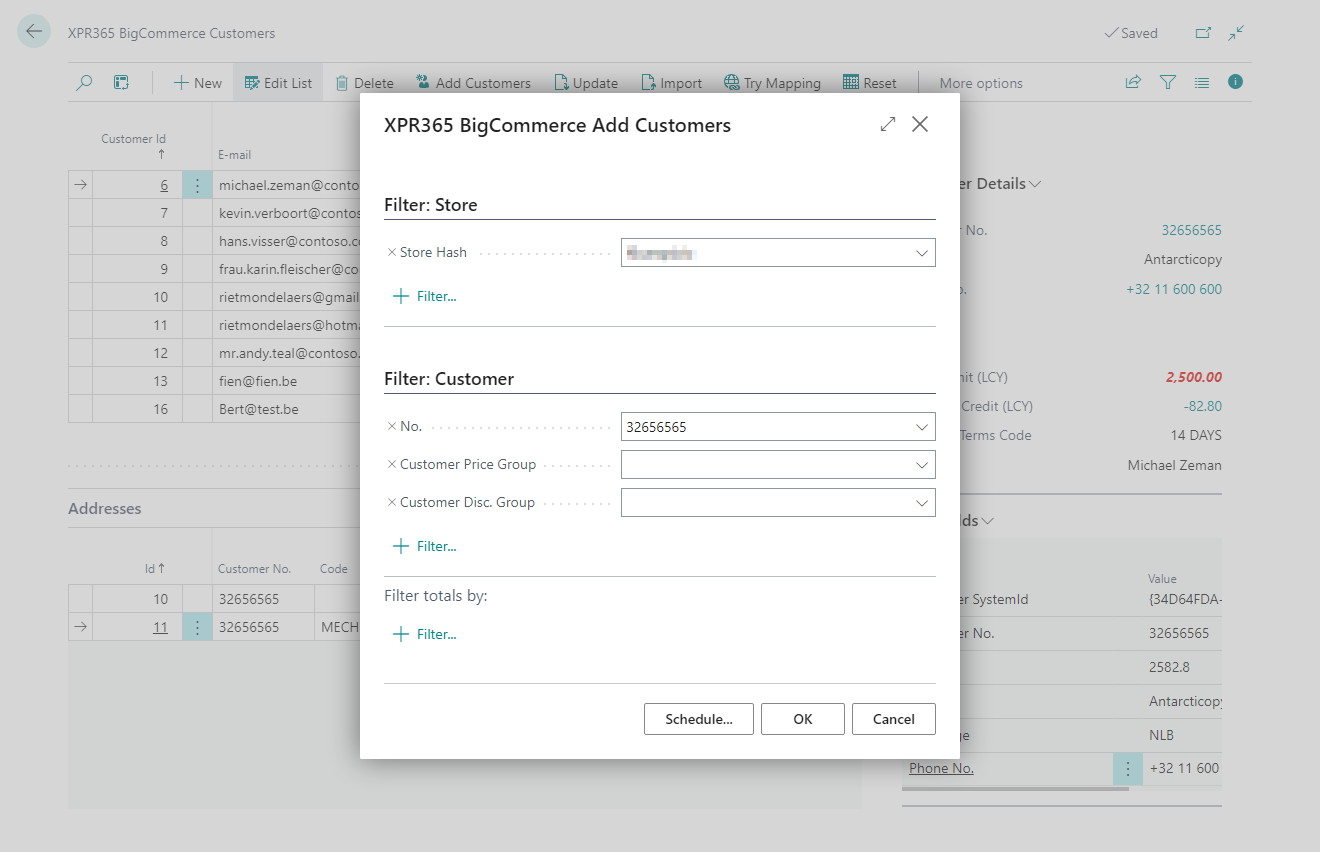Click Delete in the toolbar
1320x852 pixels.
[x=364, y=83]
